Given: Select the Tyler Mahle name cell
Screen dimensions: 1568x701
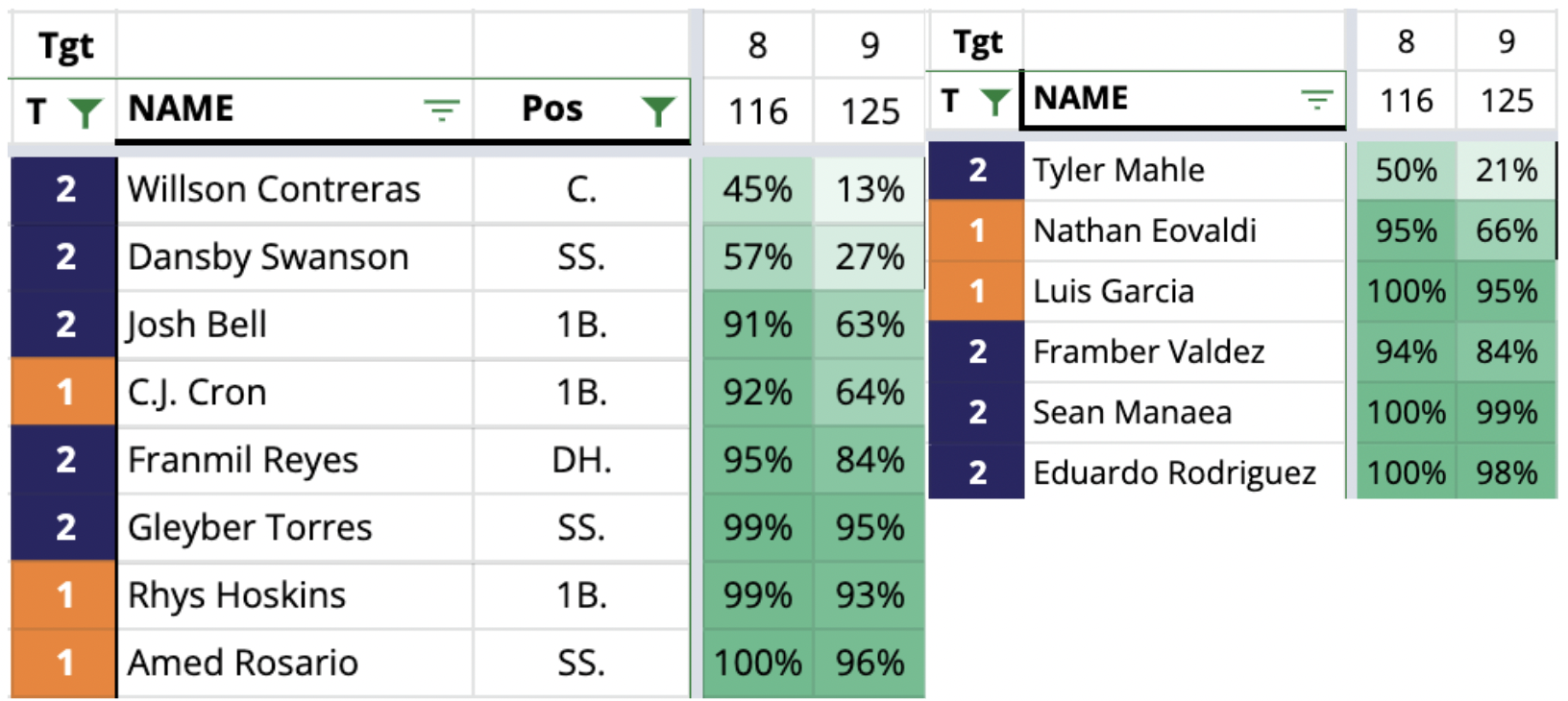Looking at the screenshot, I should point(1185,170).
